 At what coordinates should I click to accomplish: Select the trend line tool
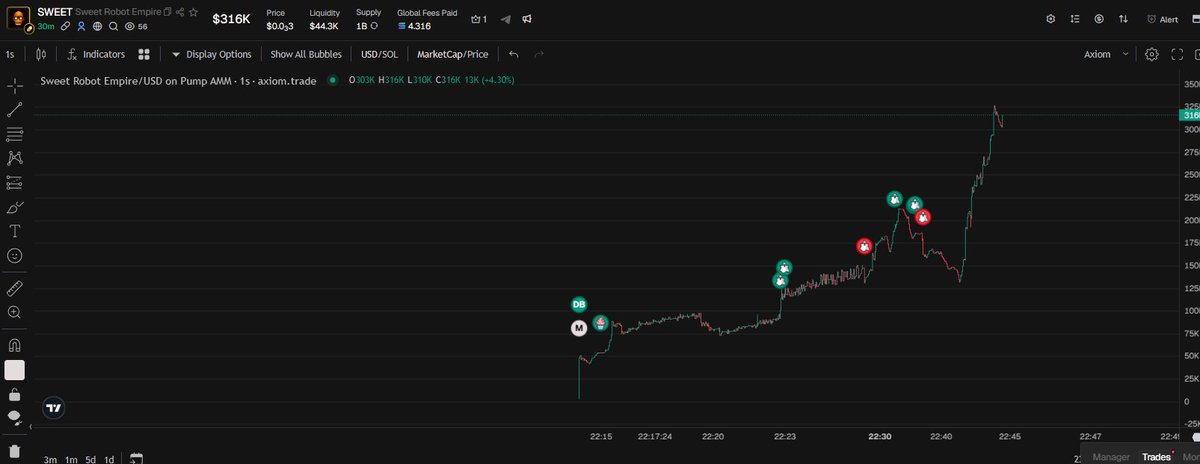click(x=15, y=110)
